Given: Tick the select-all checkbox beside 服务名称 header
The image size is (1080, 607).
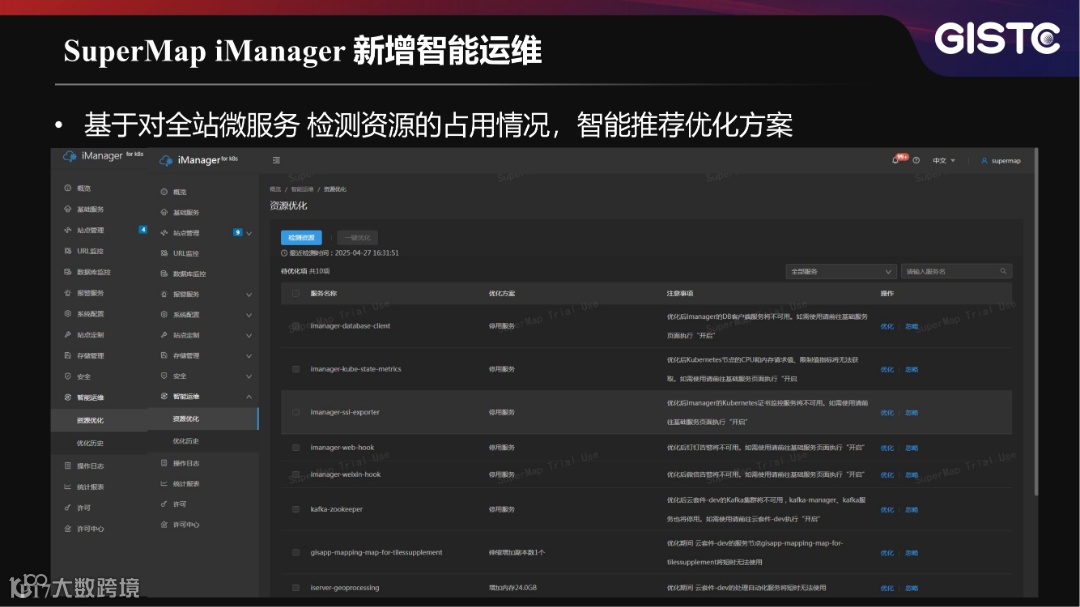Looking at the screenshot, I should 295,294.
